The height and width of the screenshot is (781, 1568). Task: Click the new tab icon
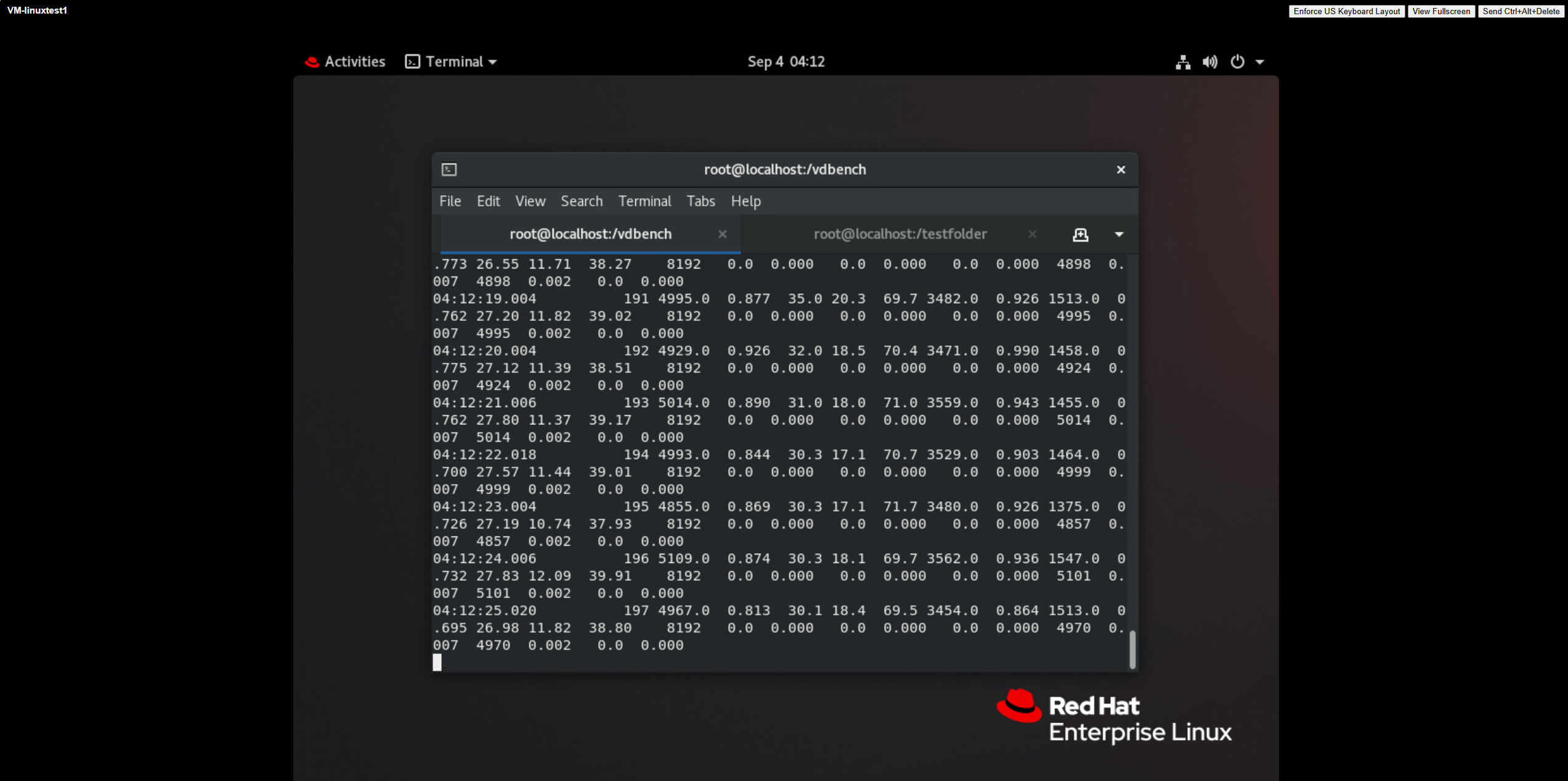1080,235
